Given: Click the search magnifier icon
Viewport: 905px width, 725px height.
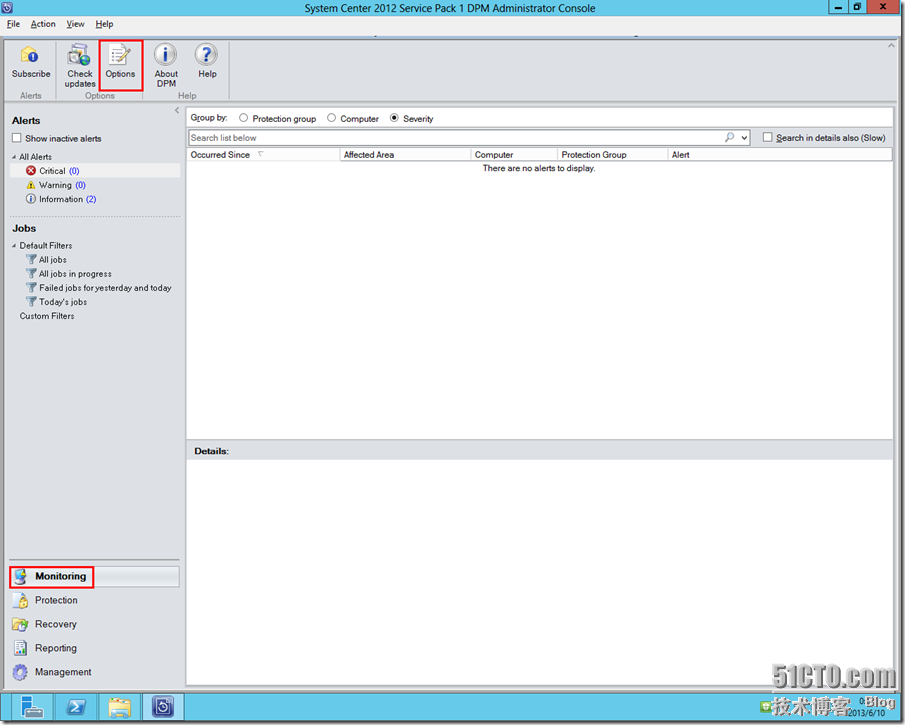Looking at the screenshot, I should coord(730,137).
